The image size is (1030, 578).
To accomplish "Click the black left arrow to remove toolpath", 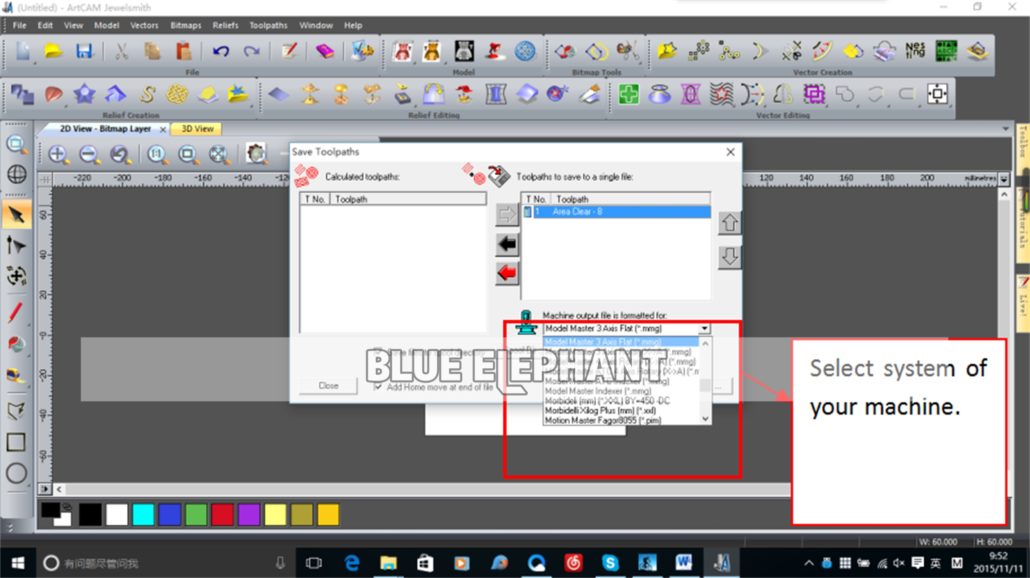I will pyautogui.click(x=506, y=244).
